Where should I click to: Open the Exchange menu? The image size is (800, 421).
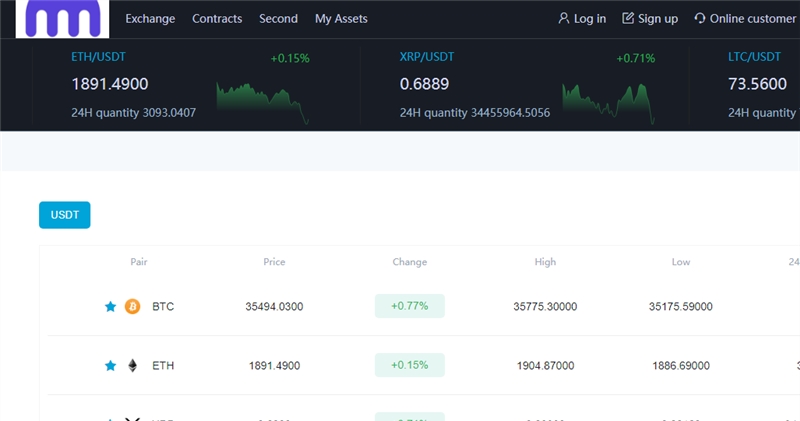coord(150,18)
